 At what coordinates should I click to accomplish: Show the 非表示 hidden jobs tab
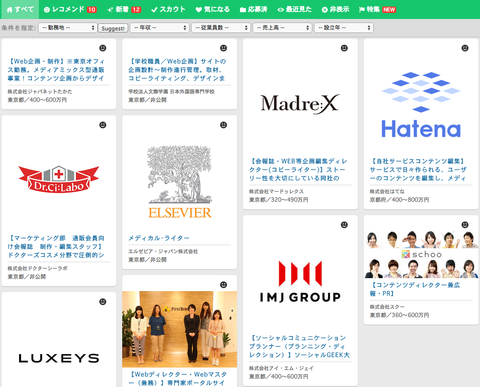tap(335, 9)
